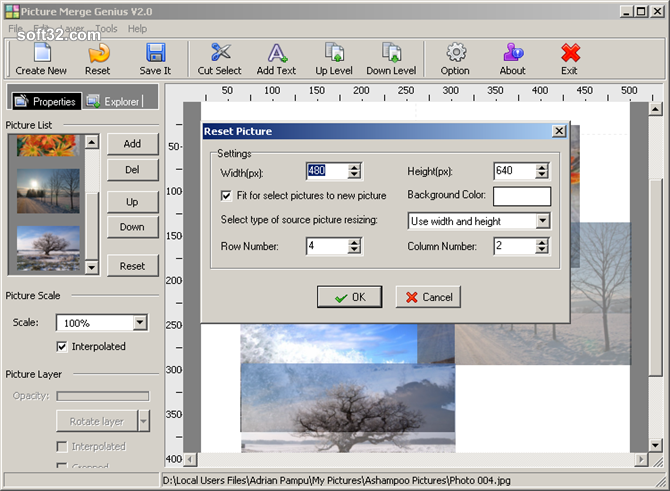
Task: Click the Rotate layer button
Action: point(97,421)
